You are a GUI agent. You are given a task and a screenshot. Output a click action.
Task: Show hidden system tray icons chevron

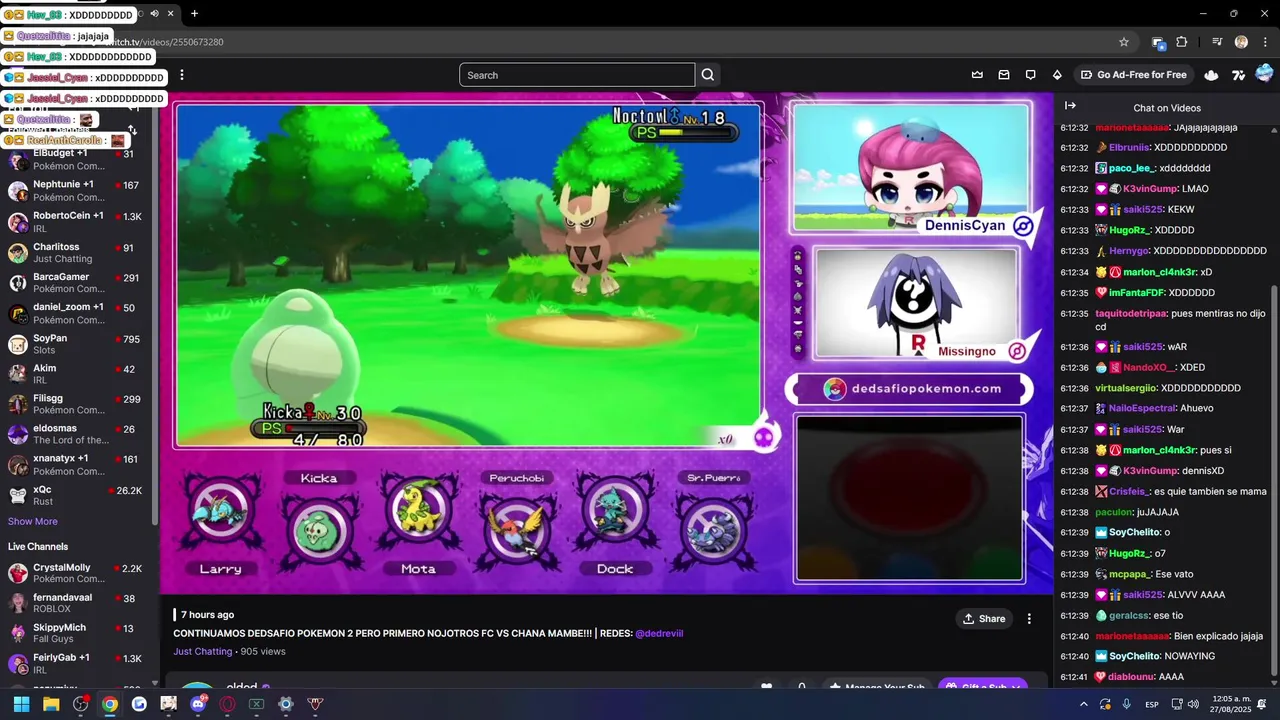coord(1083,704)
